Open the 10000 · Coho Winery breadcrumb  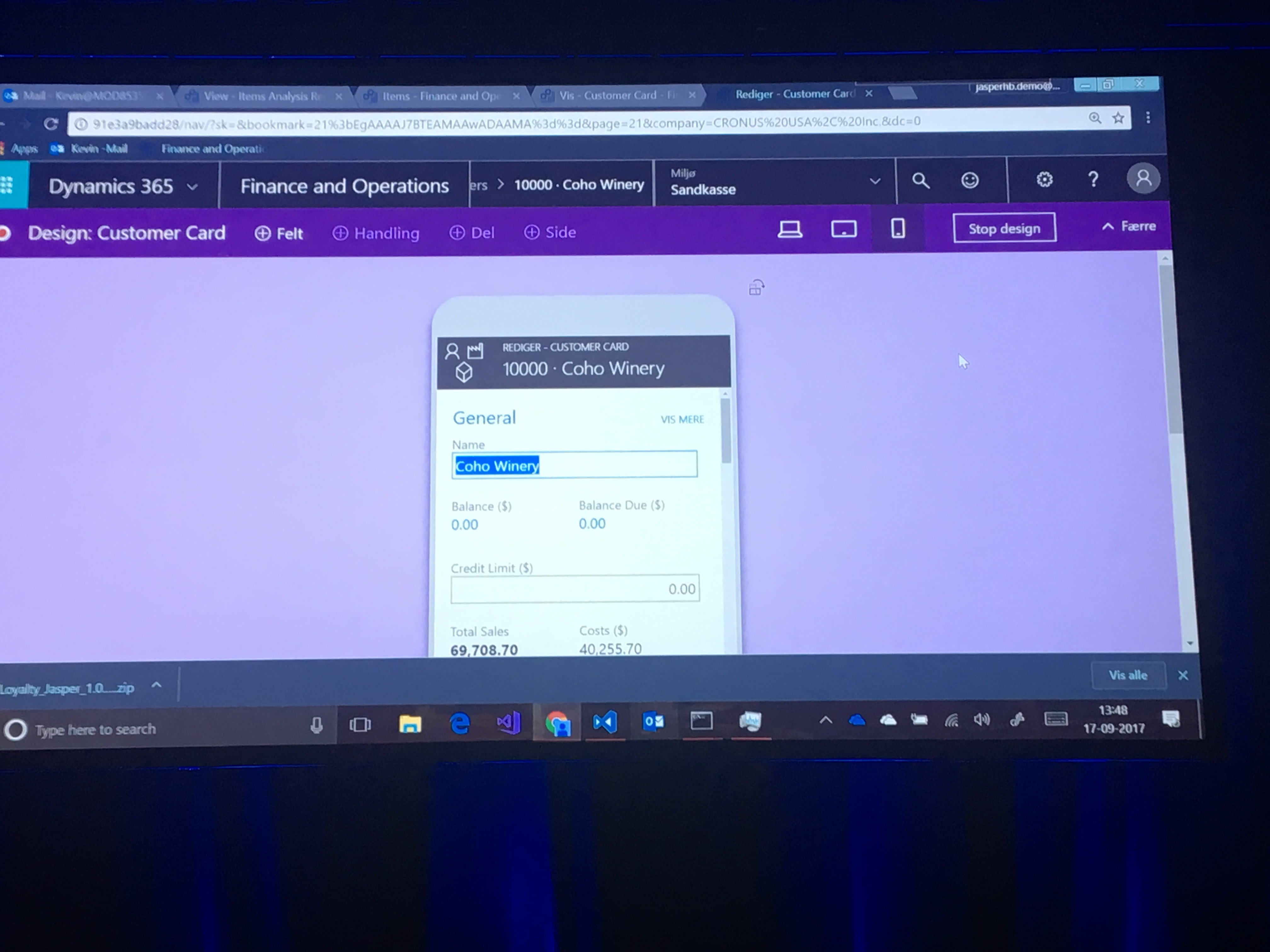tap(579, 185)
